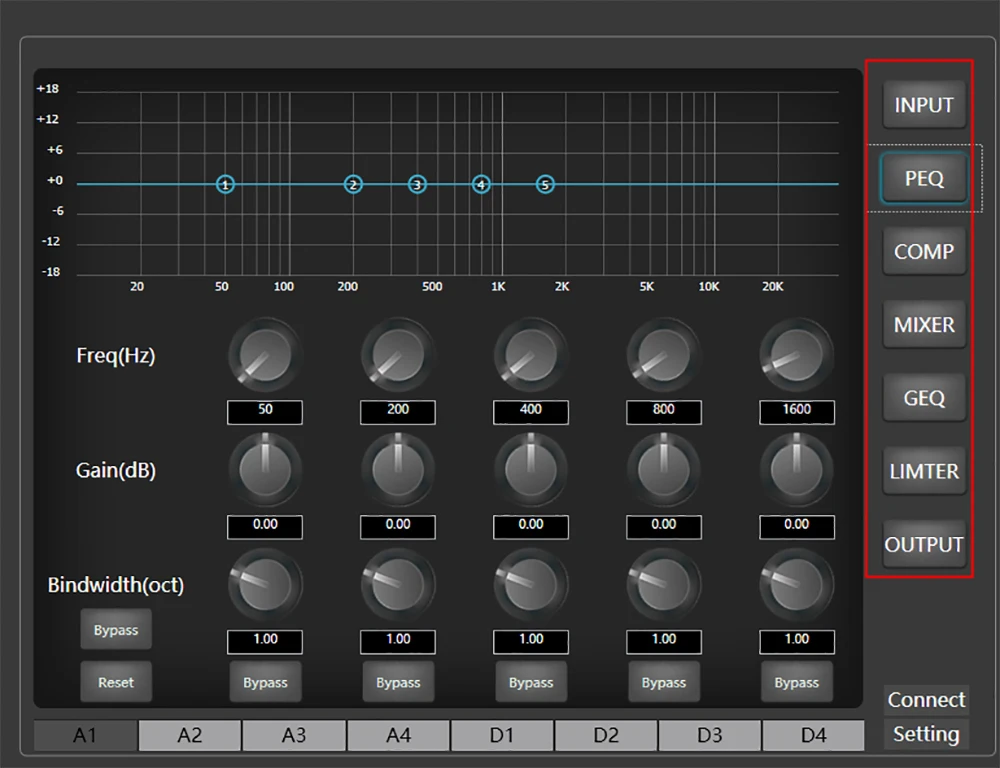Open the Setting option
The image size is (1000, 768).
[x=926, y=734]
